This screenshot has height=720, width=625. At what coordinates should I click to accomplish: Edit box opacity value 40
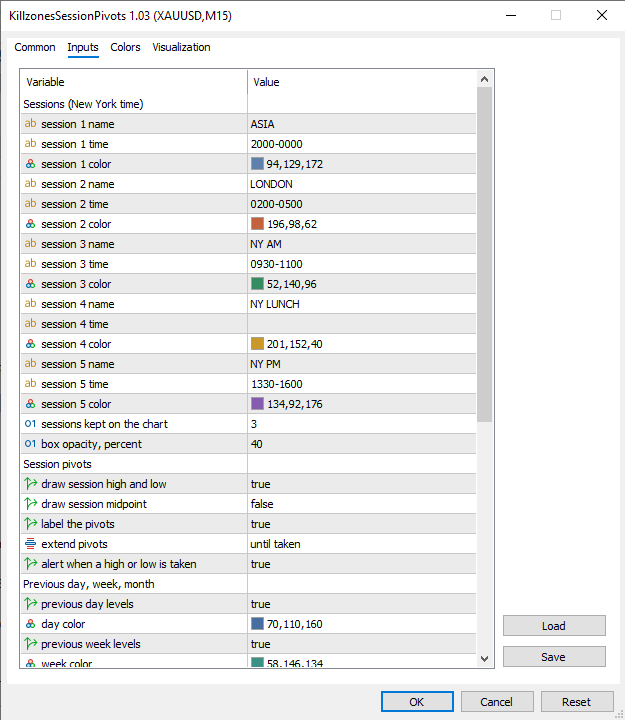361,444
